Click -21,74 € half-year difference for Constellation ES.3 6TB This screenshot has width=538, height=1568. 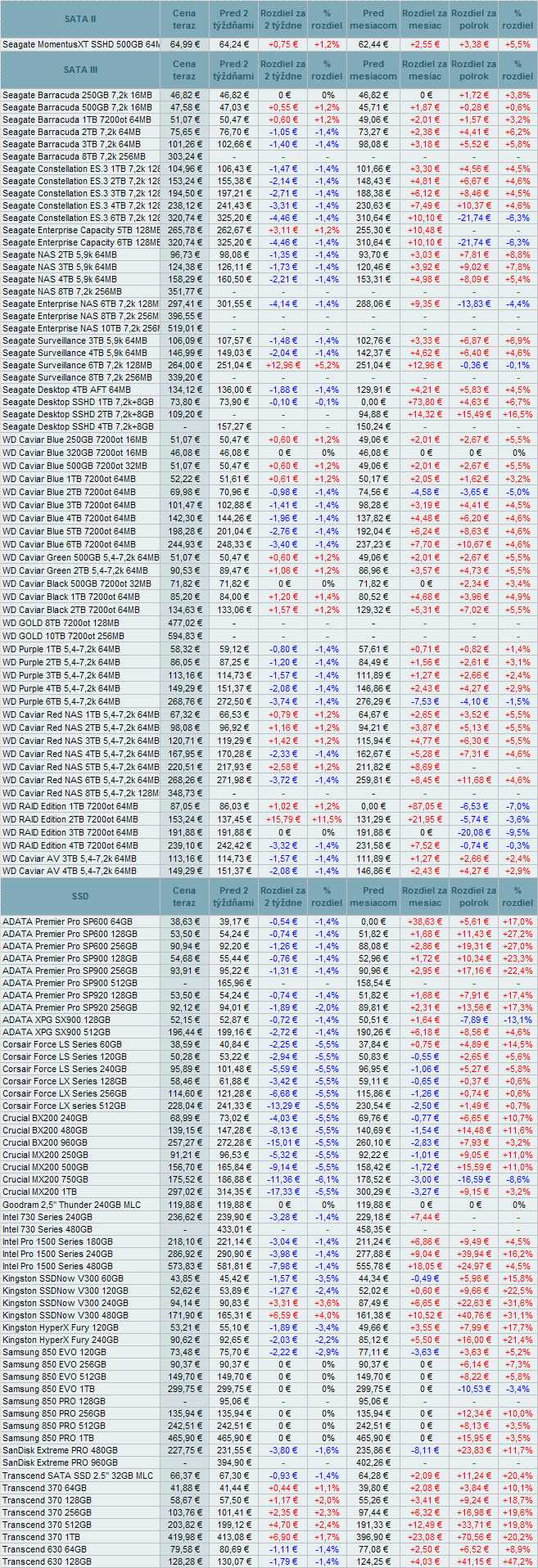(x=476, y=219)
